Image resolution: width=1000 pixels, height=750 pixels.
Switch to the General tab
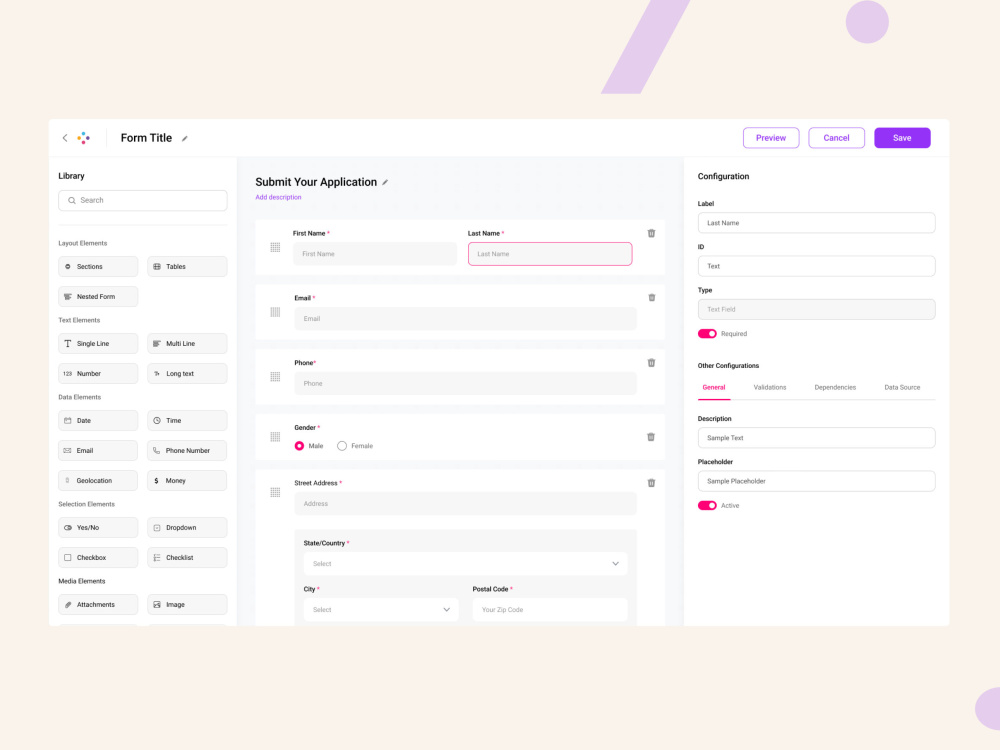pos(714,388)
